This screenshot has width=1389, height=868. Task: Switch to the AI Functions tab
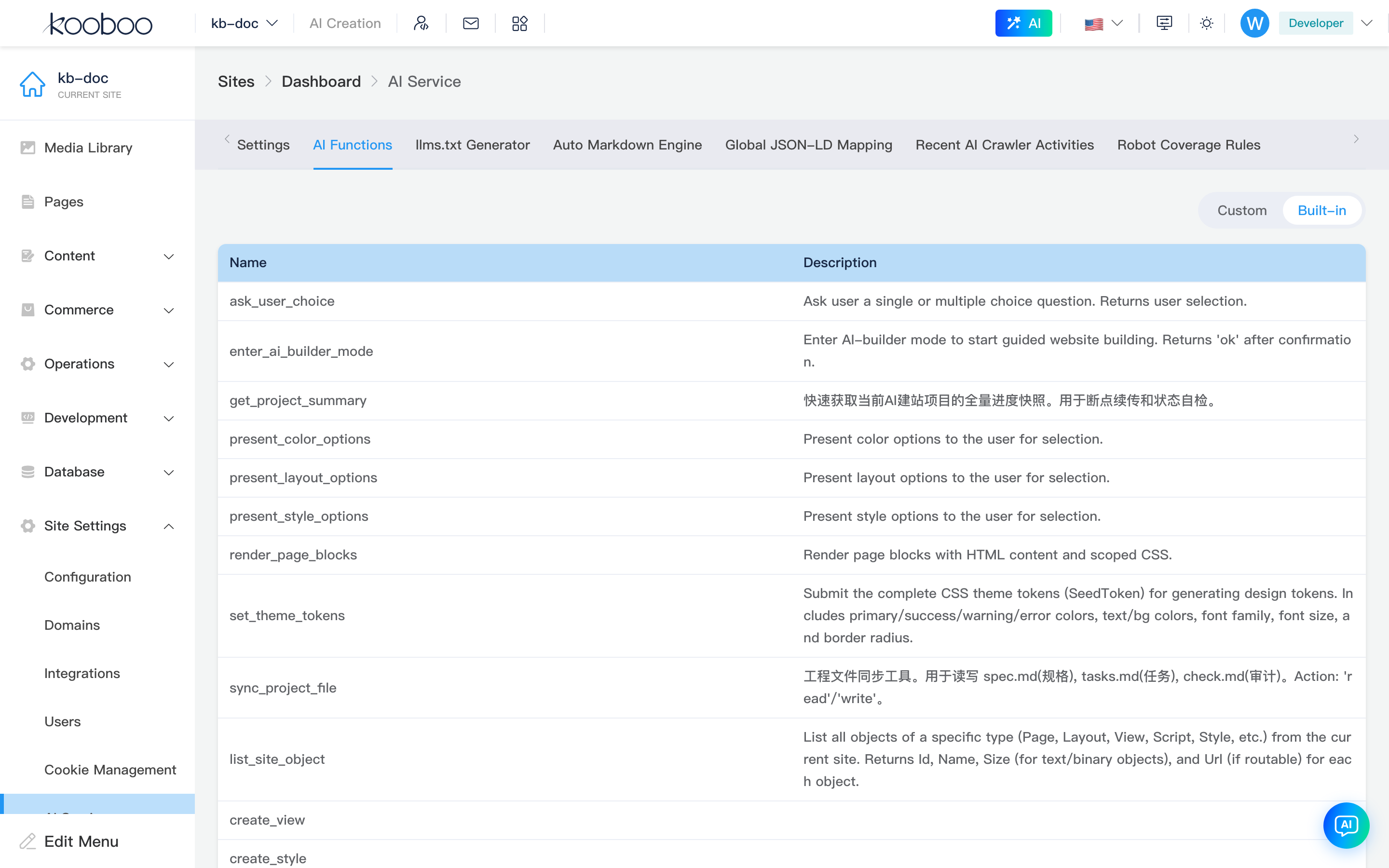coord(353,145)
